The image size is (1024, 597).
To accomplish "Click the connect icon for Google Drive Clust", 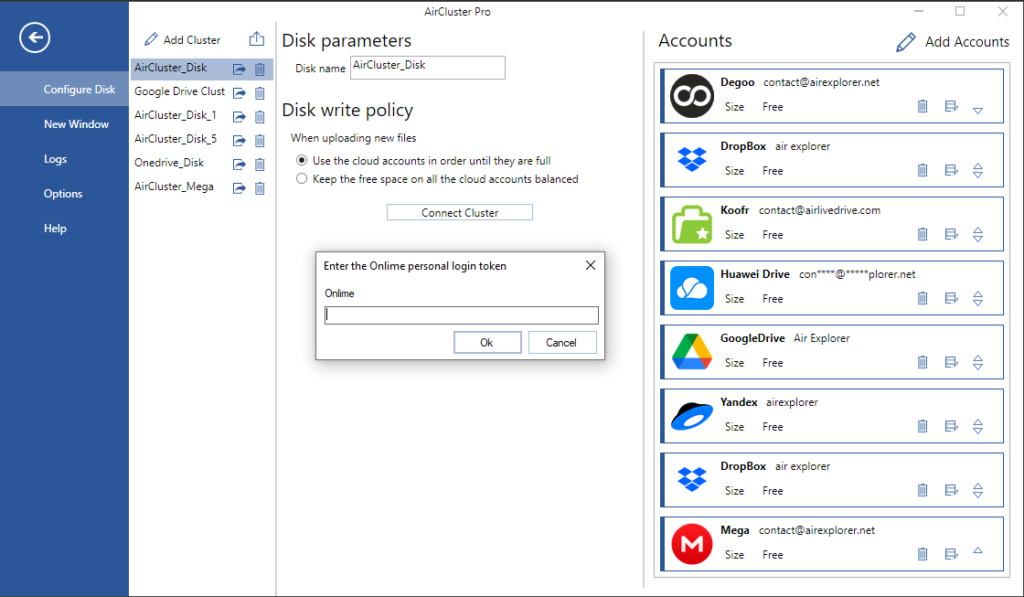I will (x=240, y=93).
